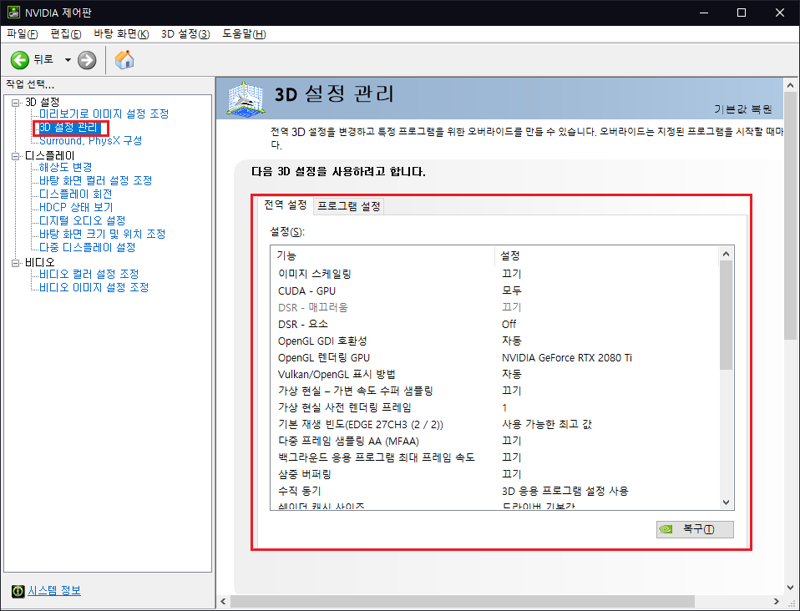Select OpenGL GDI 호환성 row

497,341
